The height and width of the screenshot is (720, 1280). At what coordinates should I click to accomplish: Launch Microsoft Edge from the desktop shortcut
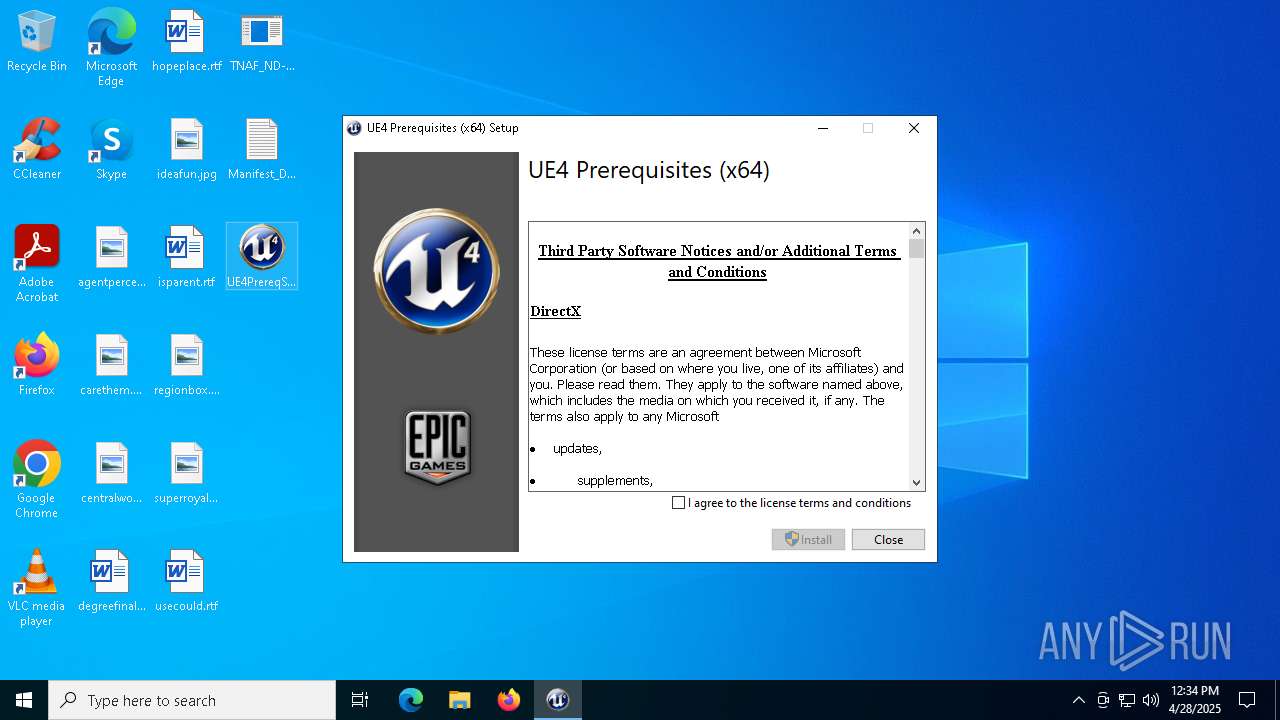111,48
